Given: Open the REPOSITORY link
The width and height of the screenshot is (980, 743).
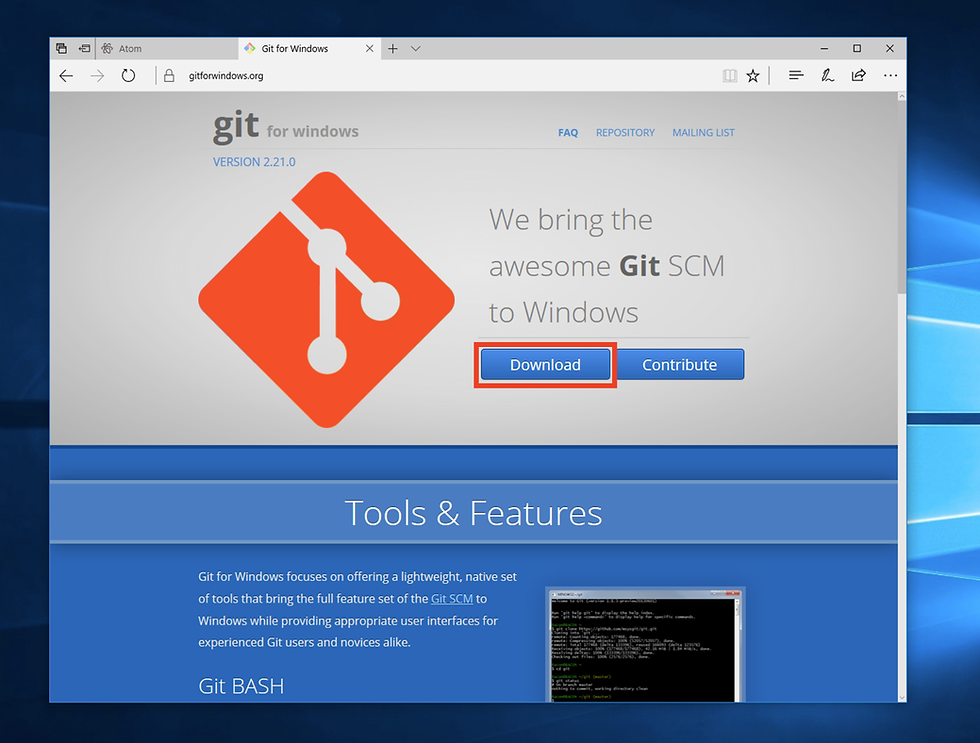Looking at the screenshot, I should [x=625, y=132].
